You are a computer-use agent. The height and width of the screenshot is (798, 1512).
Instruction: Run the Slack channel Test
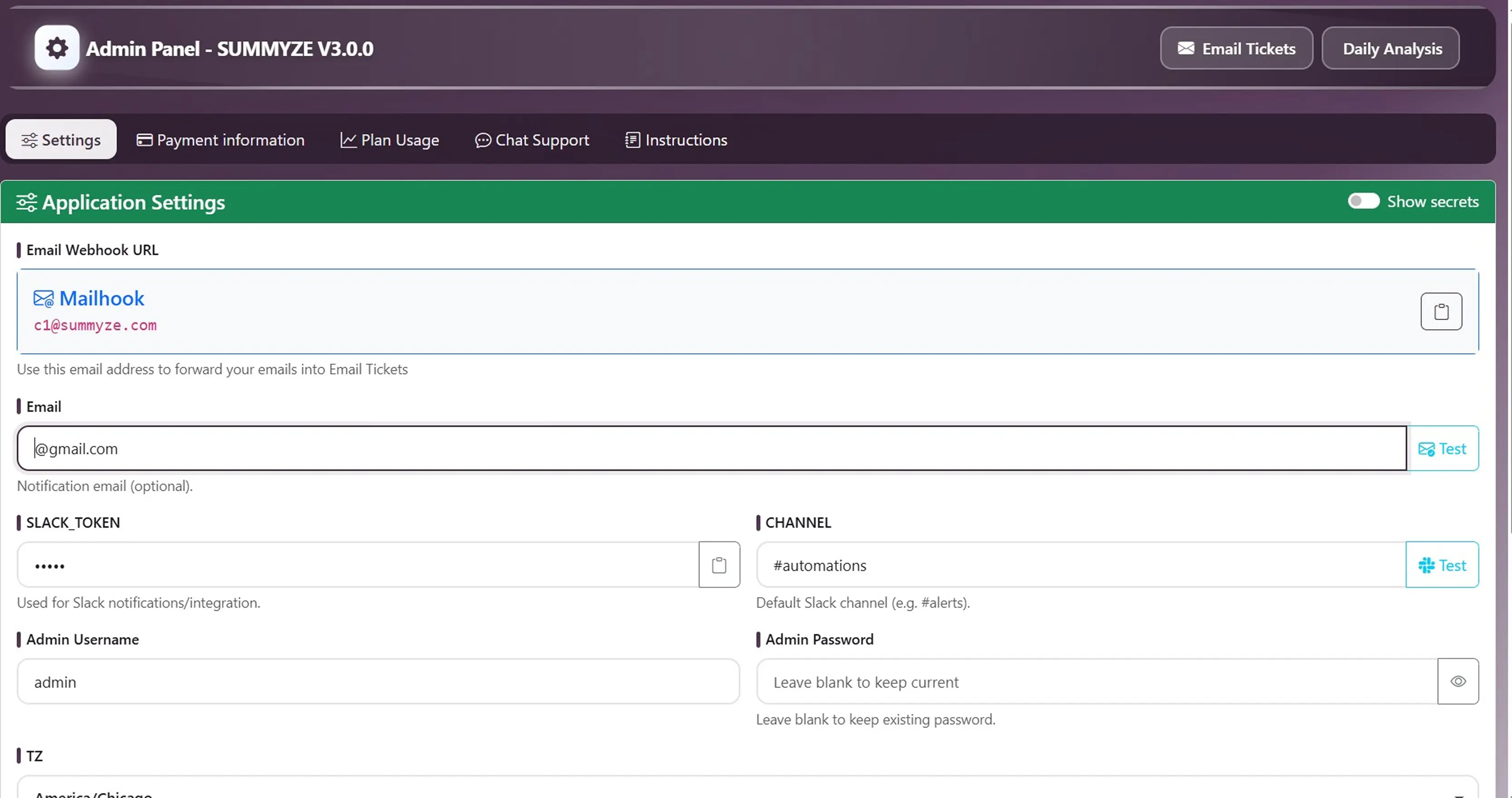[x=1442, y=565]
